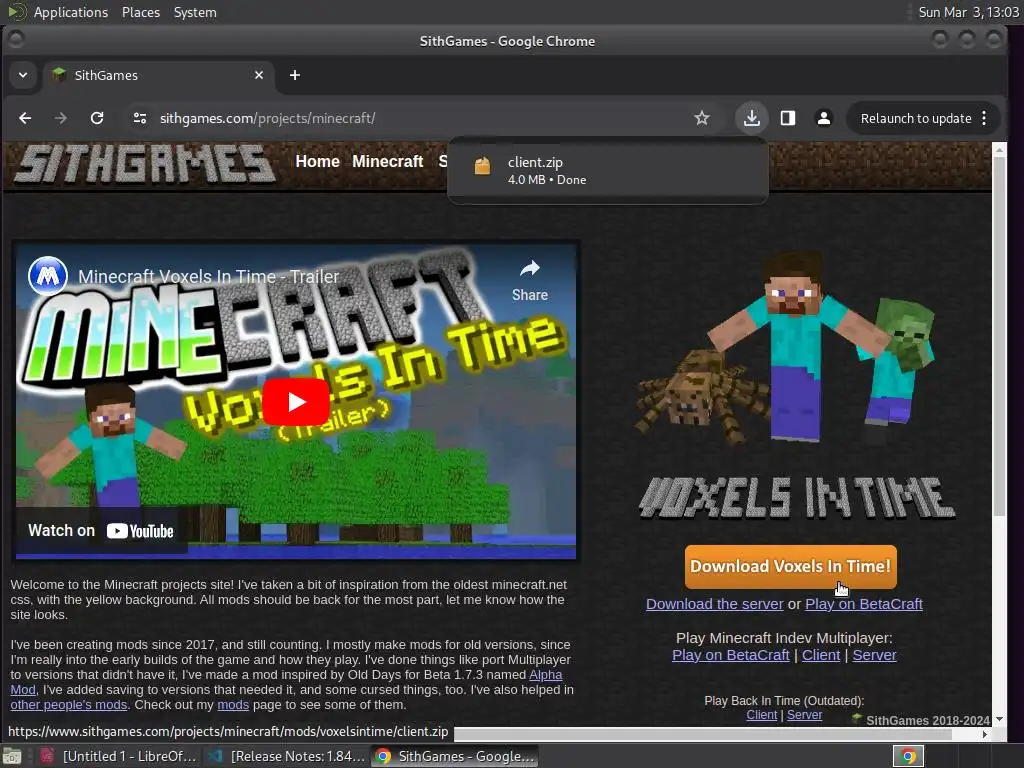Toggle the Chrome side panel icon
Image resolution: width=1024 pixels, height=768 pixels.
(x=788, y=118)
